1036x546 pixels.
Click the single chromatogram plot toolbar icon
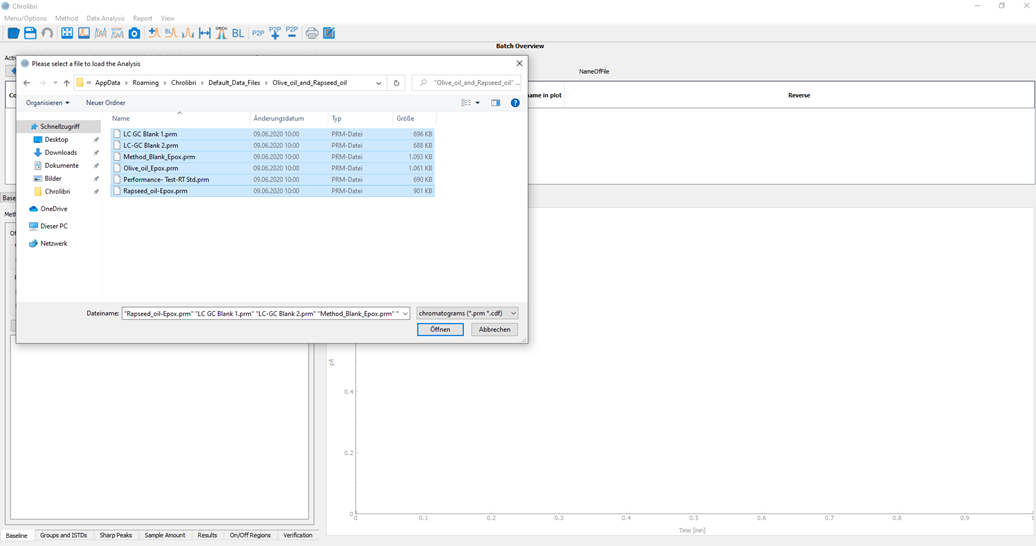pos(84,32)
